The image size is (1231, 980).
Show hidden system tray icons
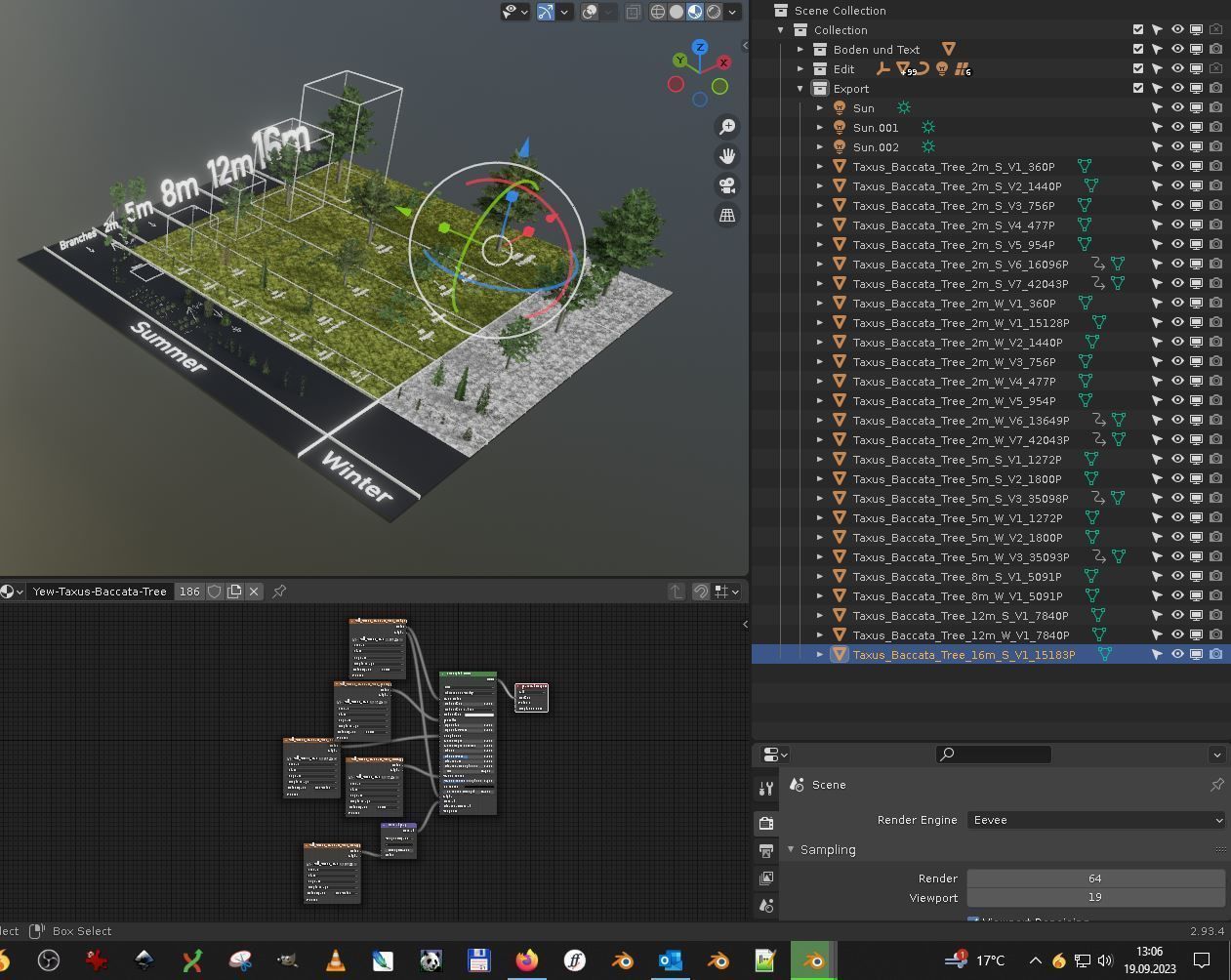click(x=1035, y=960)
